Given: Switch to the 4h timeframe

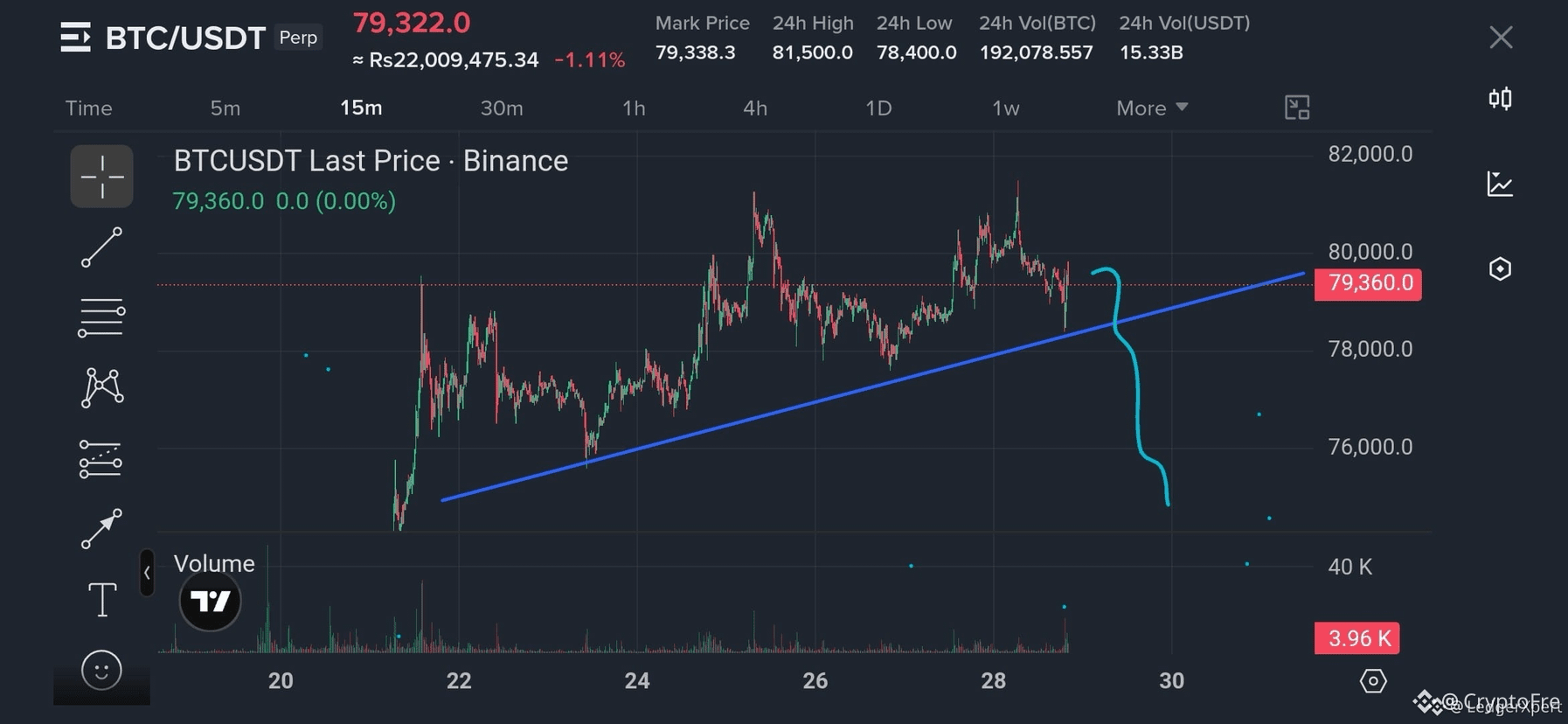Looking at the screenshot, I should pyautogui.click(x=755, y=108).
